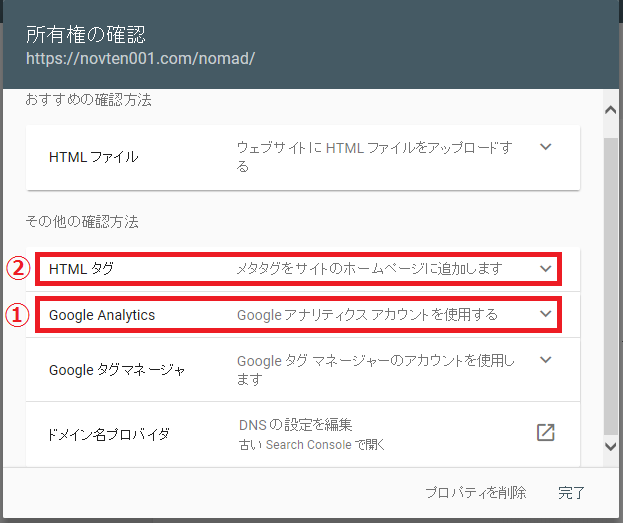Choose the Google Analytics method label
This screenshot has height=523, width=623.
(x=102, y=315)
